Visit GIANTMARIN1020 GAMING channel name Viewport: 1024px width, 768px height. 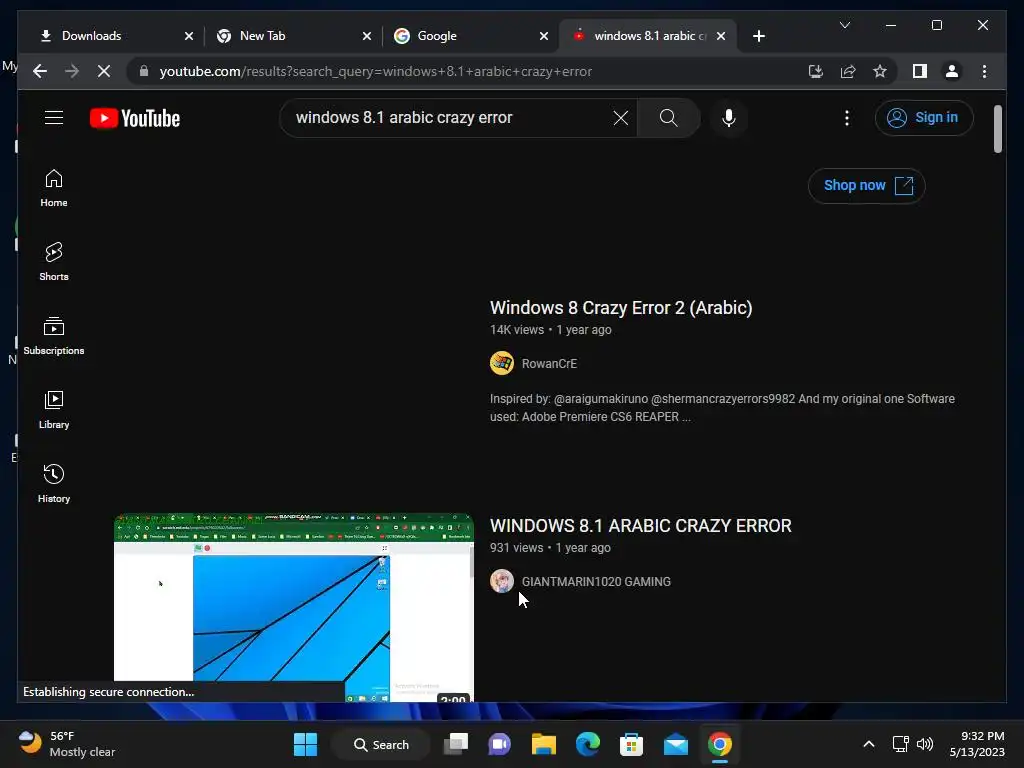pos(596,582)
